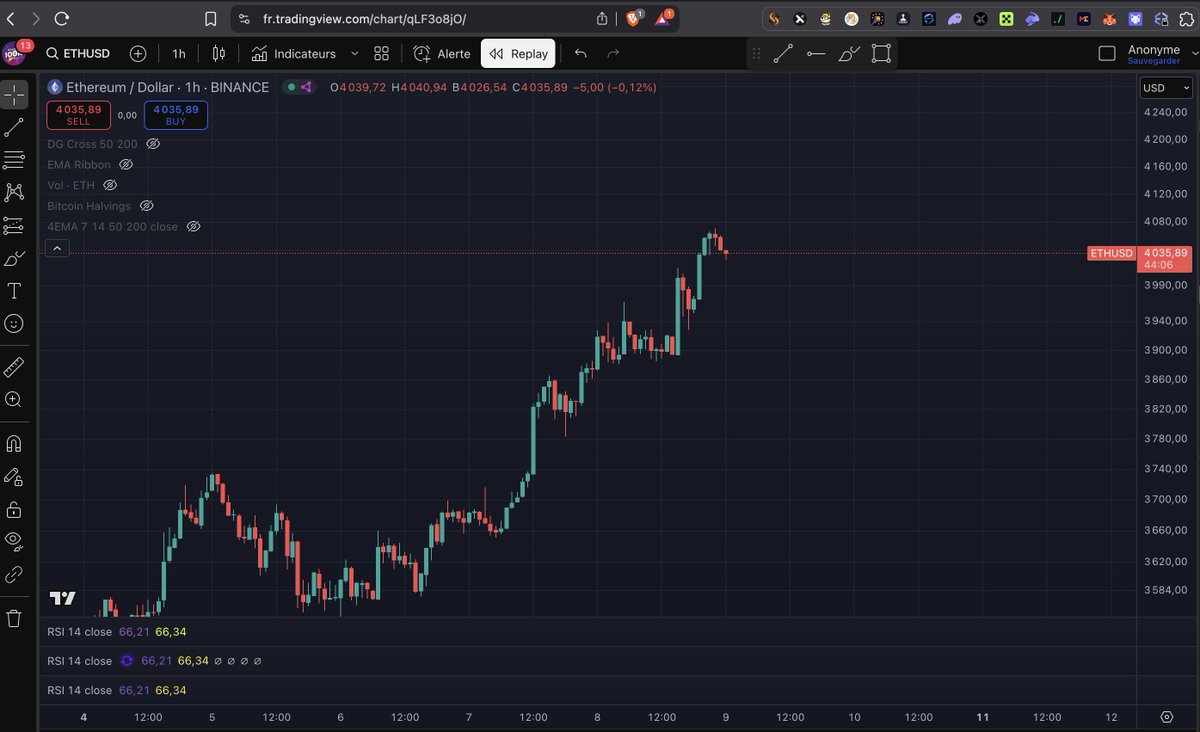Hide the Bitcoin Halvings indicator
The image size is (1200, 732).
(x=146, y=205)
